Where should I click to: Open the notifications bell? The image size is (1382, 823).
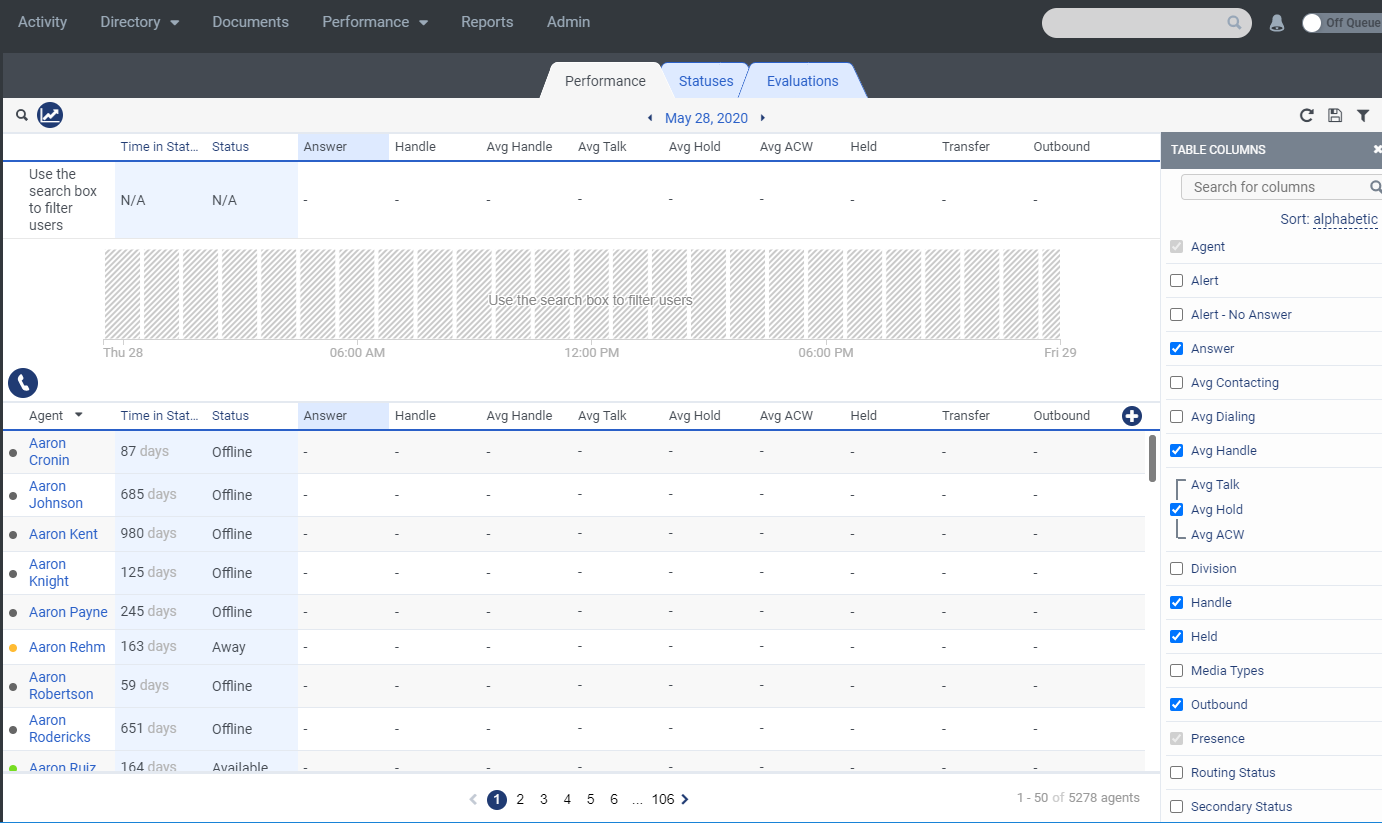tap(1277, 22)
